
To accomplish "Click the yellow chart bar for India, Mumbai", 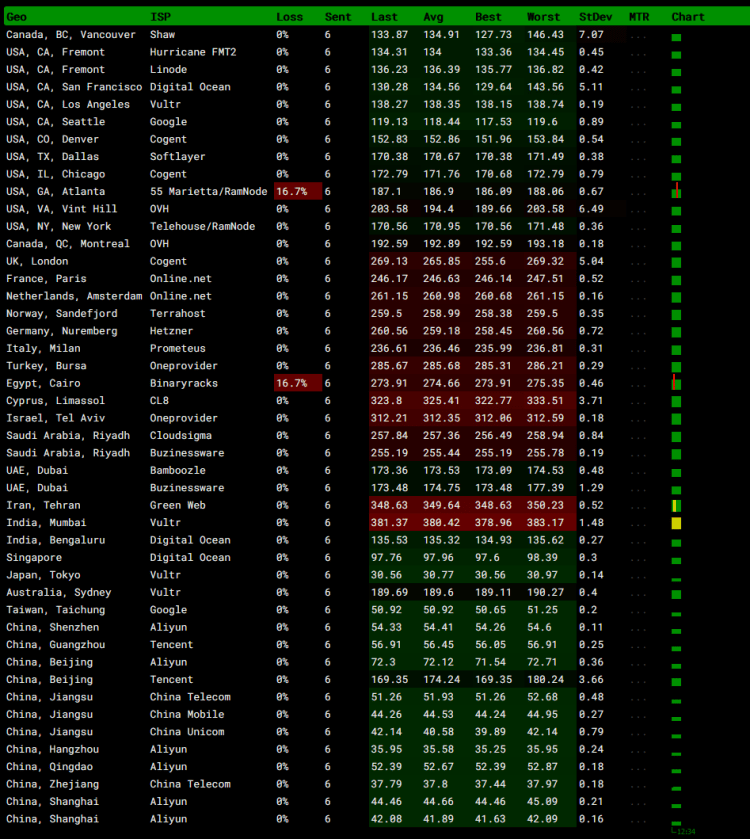I will tap(676, 523).
